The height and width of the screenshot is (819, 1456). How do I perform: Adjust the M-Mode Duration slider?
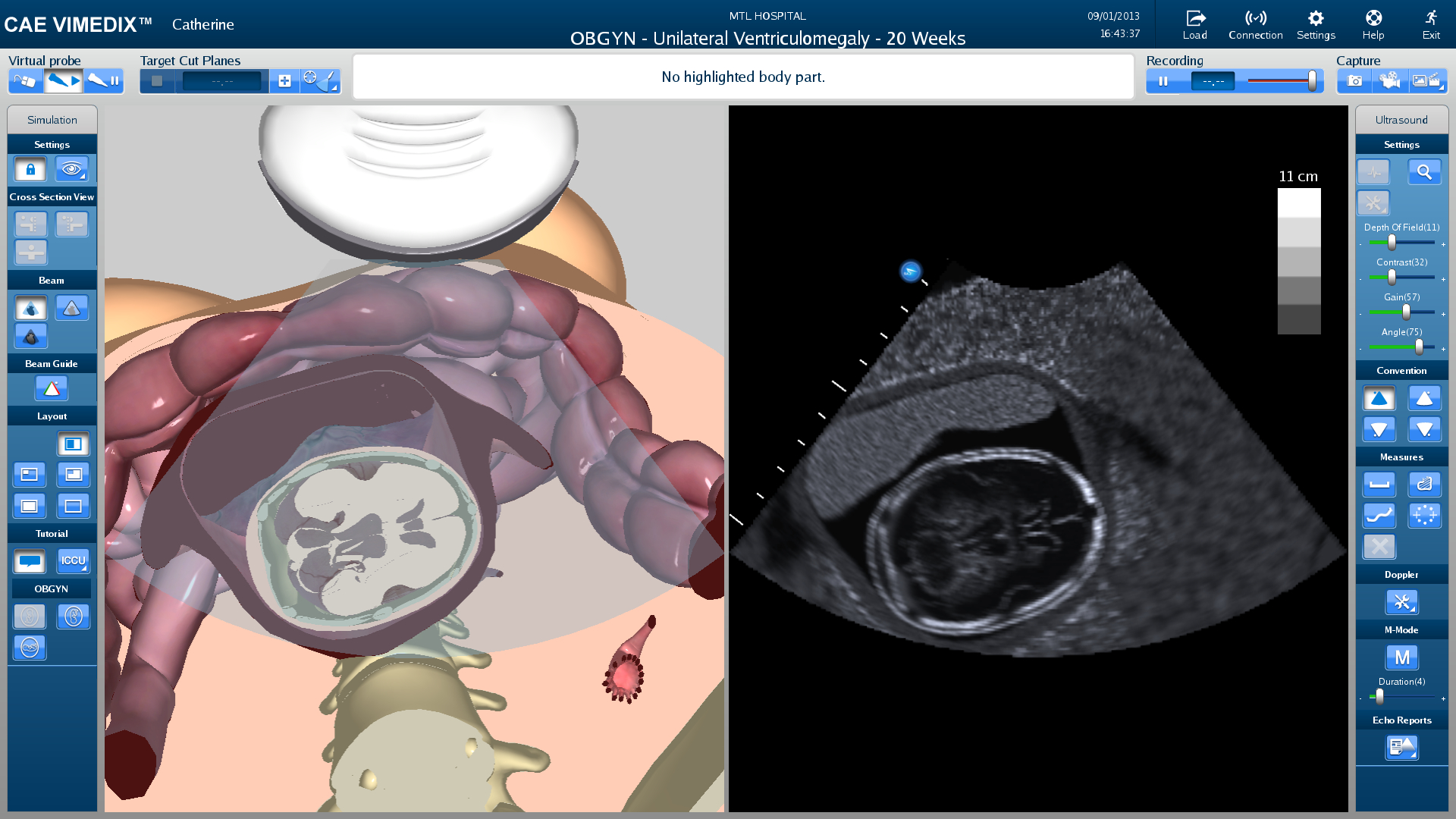click(x=1379, y=697)
